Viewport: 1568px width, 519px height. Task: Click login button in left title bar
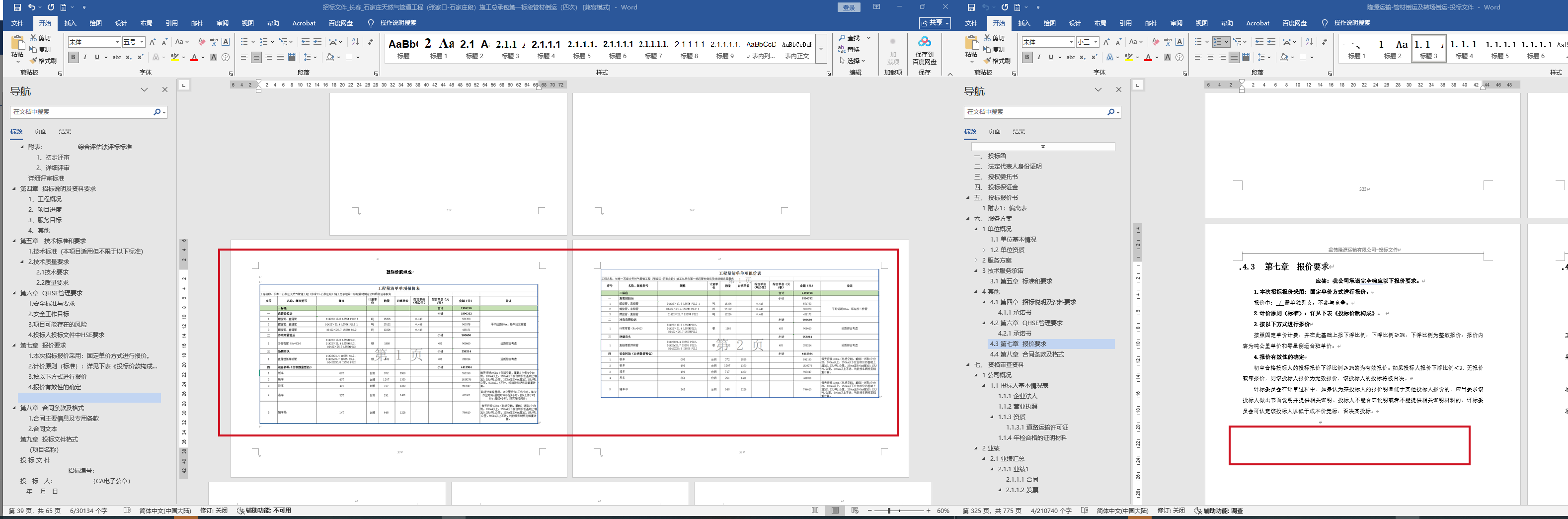849,7
